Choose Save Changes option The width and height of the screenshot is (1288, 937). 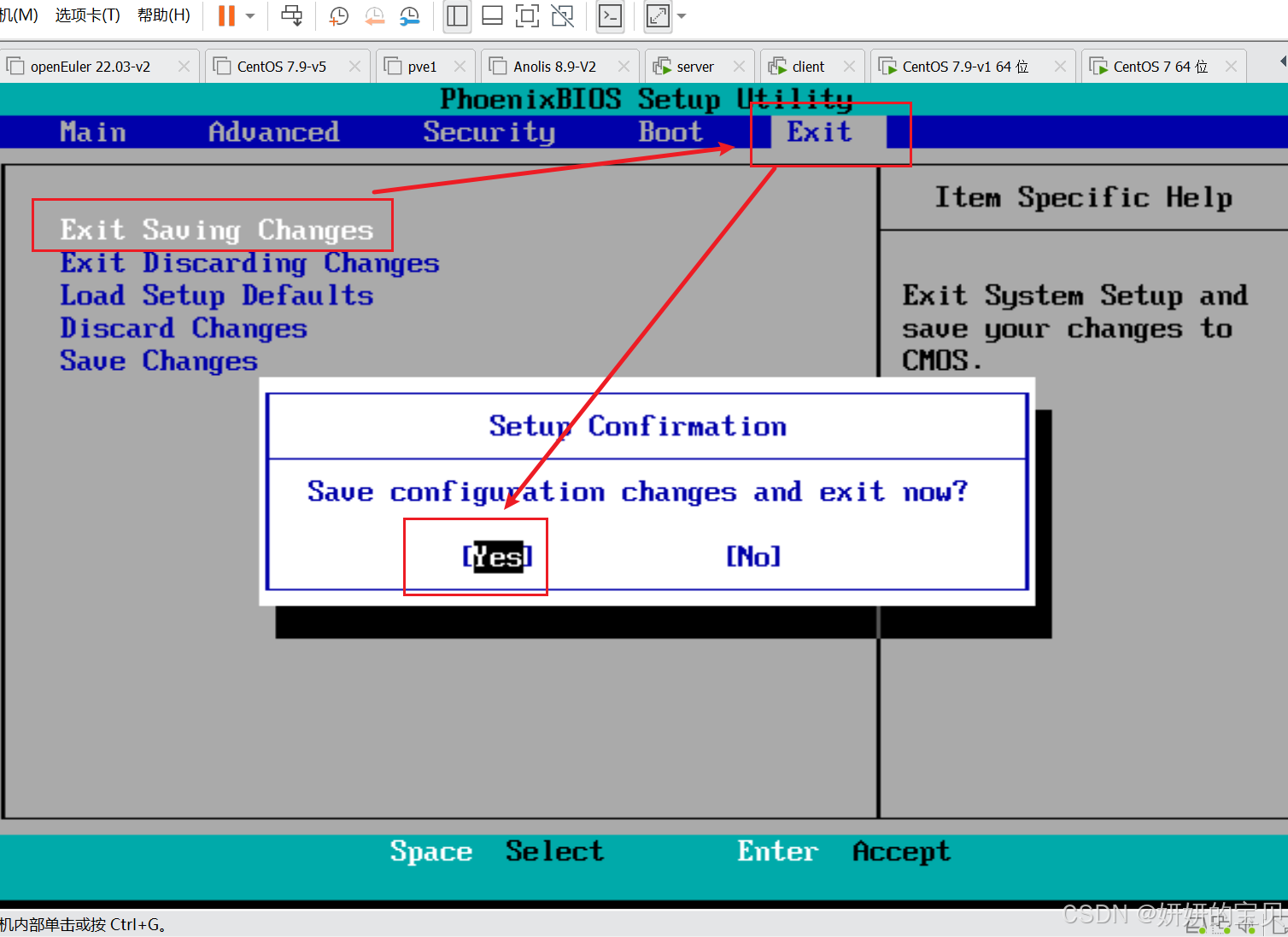click(x=159, y=361)
